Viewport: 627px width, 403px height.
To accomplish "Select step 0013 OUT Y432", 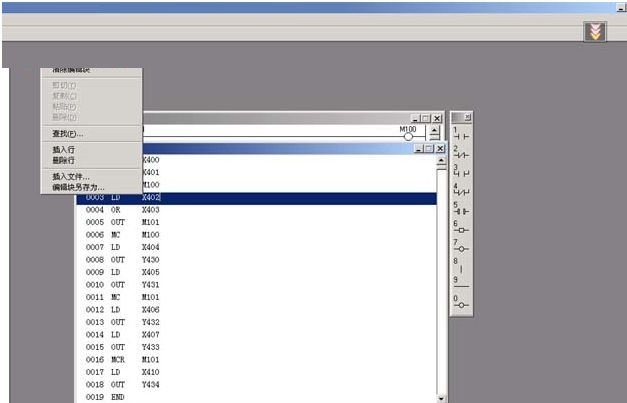I will pos(256,322).
